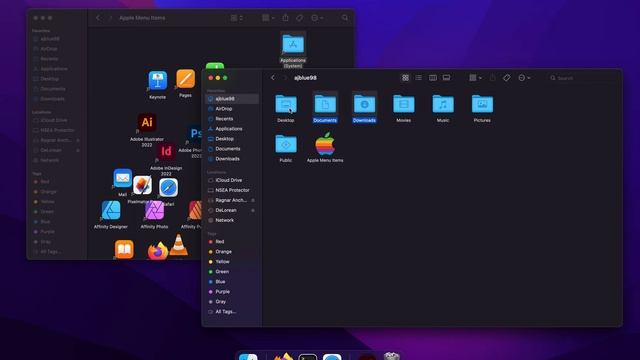The width and height of the screenshot is (640, 360).
Task: Open Applications in front window sidebar
Action: (232, 129)
